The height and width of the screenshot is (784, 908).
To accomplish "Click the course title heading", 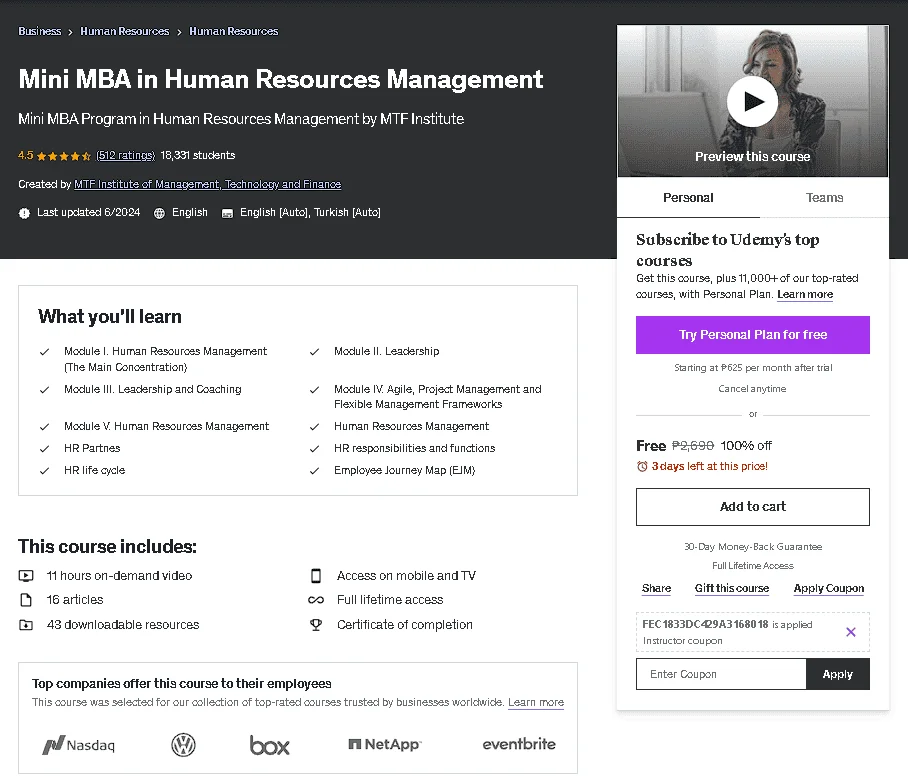I will [281, 79].
